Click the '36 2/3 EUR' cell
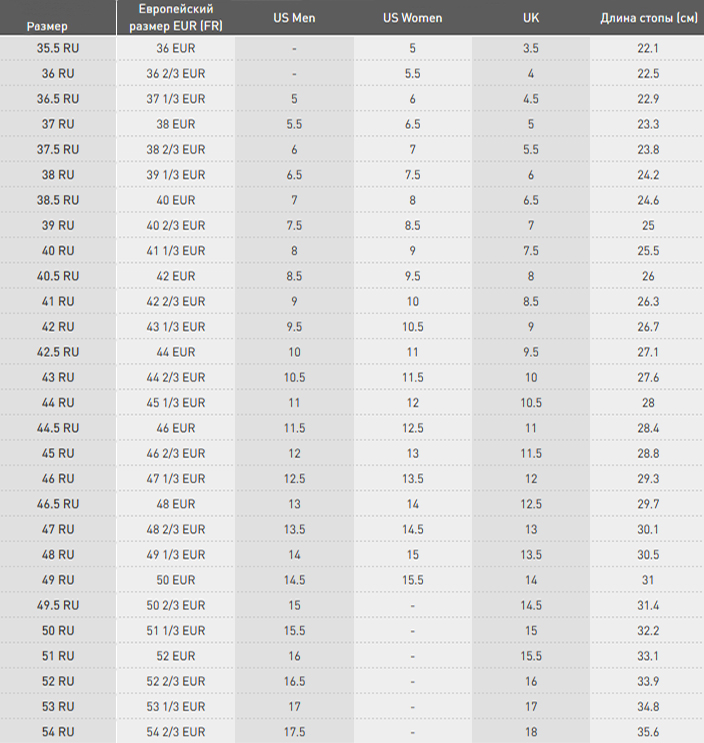704x743 pixels. [x=176, y=74]
